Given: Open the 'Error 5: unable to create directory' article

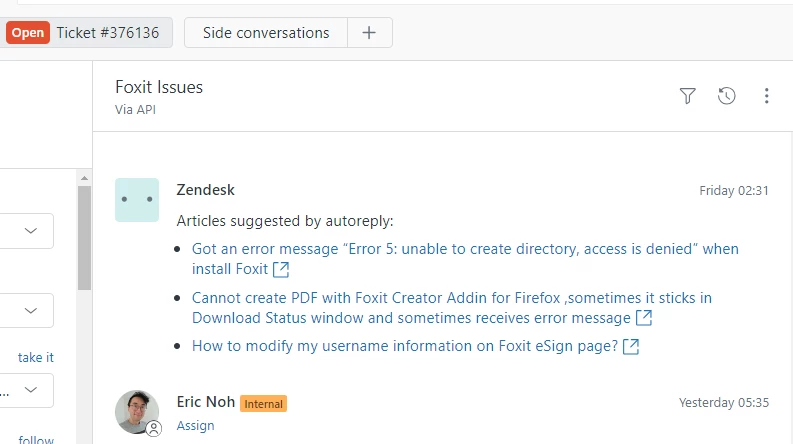Looking at the screenshot, I should click(x=465, y=249).
